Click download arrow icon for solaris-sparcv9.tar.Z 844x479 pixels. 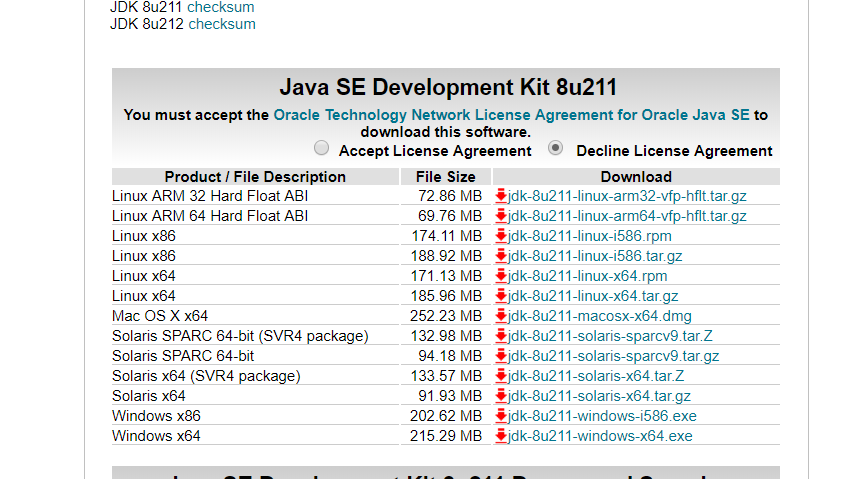pos(501,336)
